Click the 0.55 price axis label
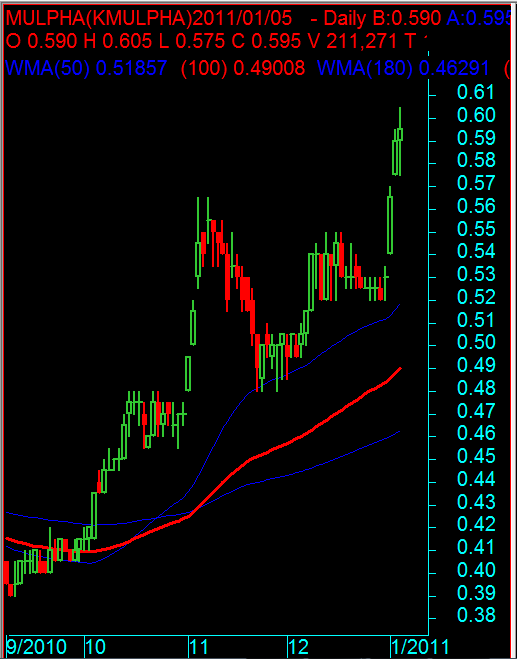Viewport: 517px width, 659px height. click(x=476, y=229)
